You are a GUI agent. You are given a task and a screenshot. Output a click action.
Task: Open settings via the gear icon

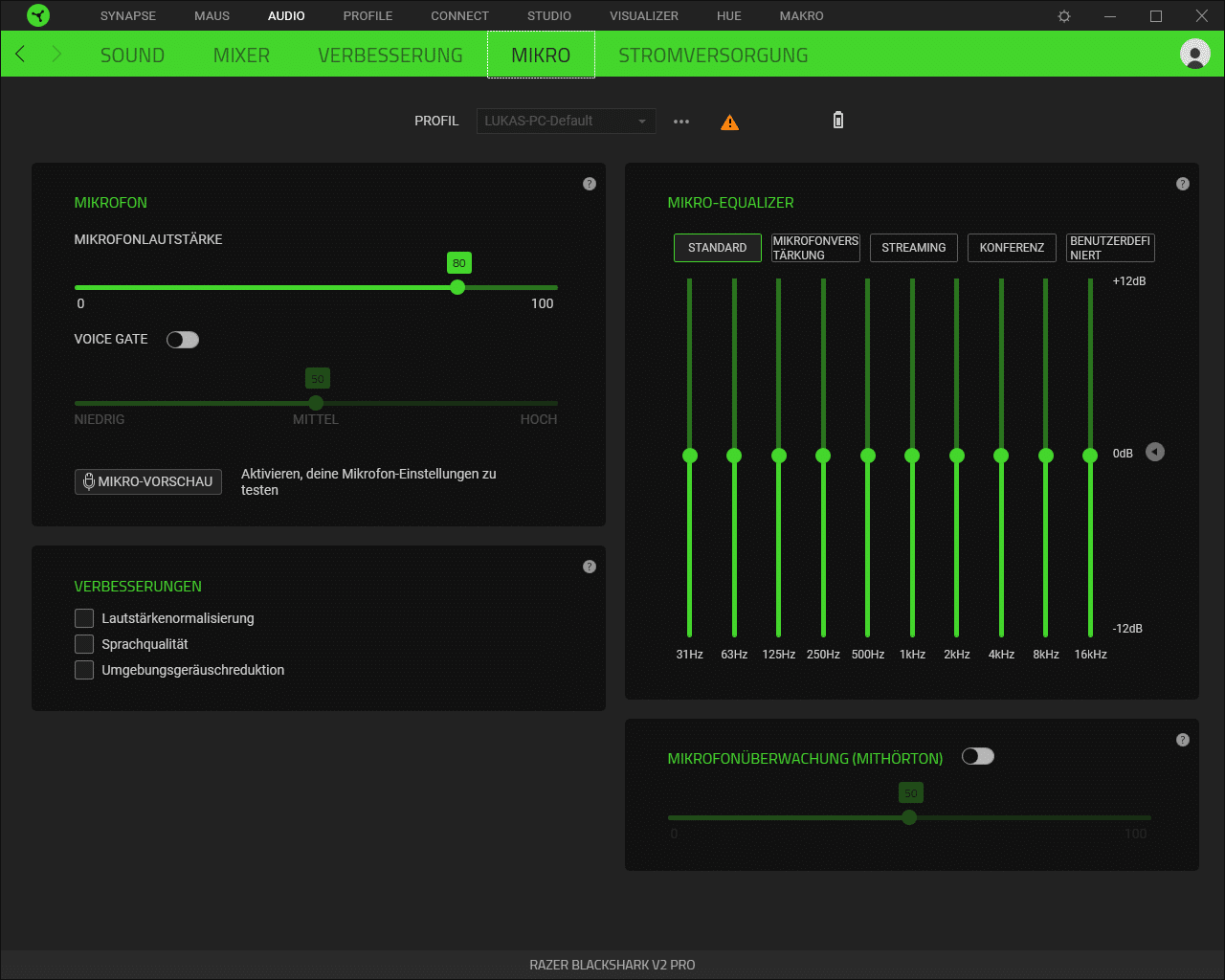pos(1064,16)
